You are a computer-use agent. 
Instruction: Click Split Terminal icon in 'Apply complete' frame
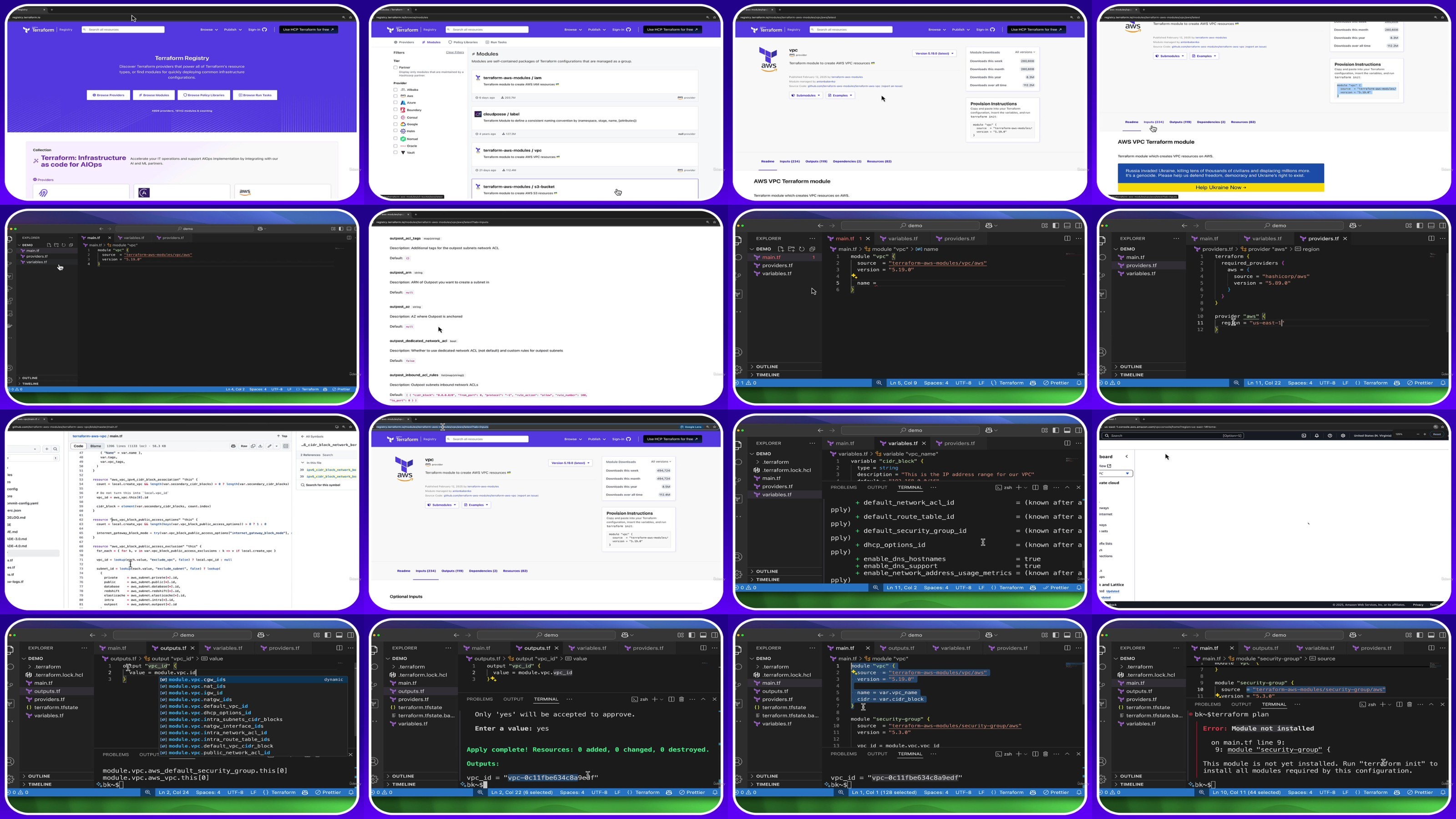pos(672,698)
